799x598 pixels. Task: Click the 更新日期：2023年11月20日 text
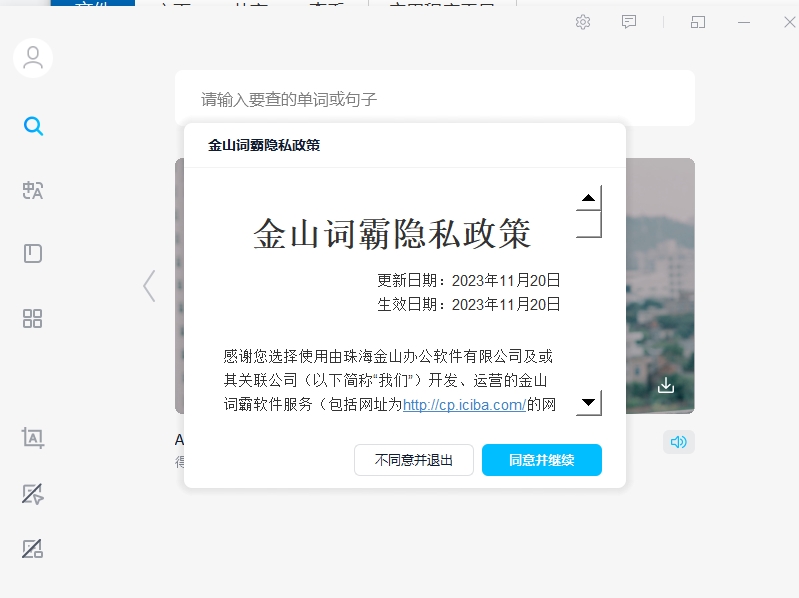point(469,280)
